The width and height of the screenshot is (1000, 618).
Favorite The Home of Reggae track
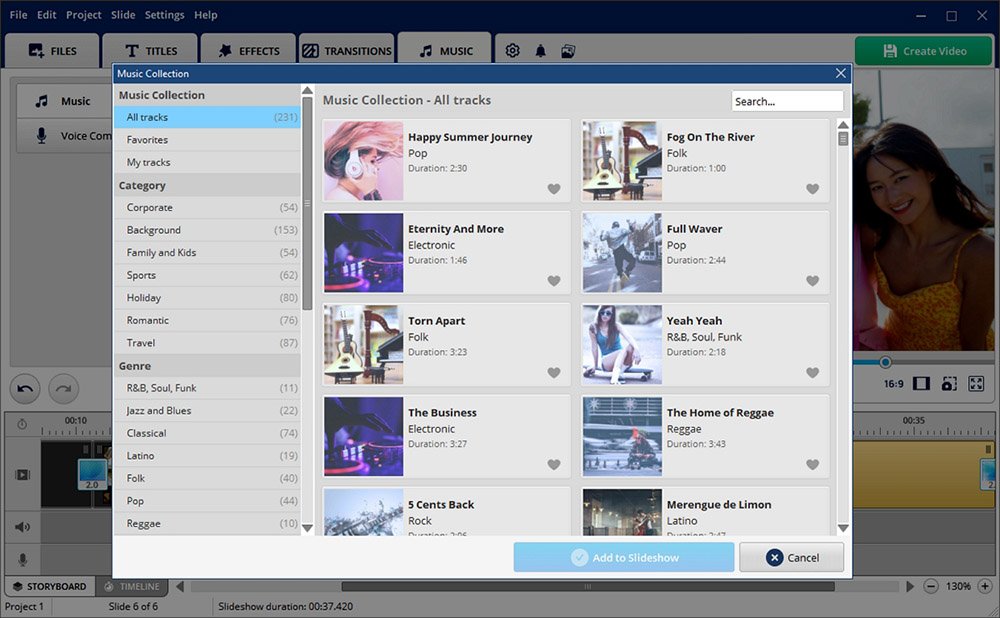(812, 464)
